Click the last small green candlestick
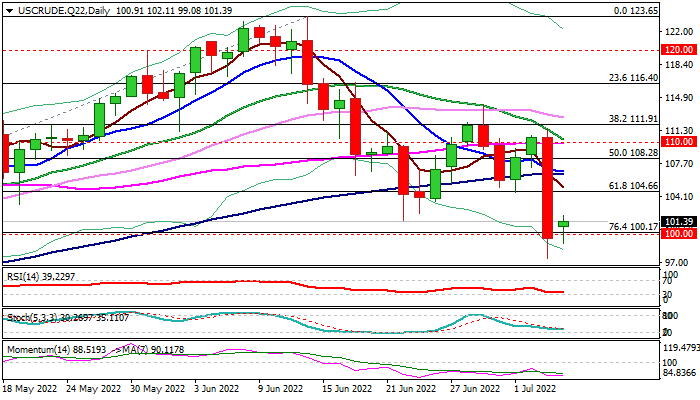This screenshot has height=400, width=700. pos(564,224)
